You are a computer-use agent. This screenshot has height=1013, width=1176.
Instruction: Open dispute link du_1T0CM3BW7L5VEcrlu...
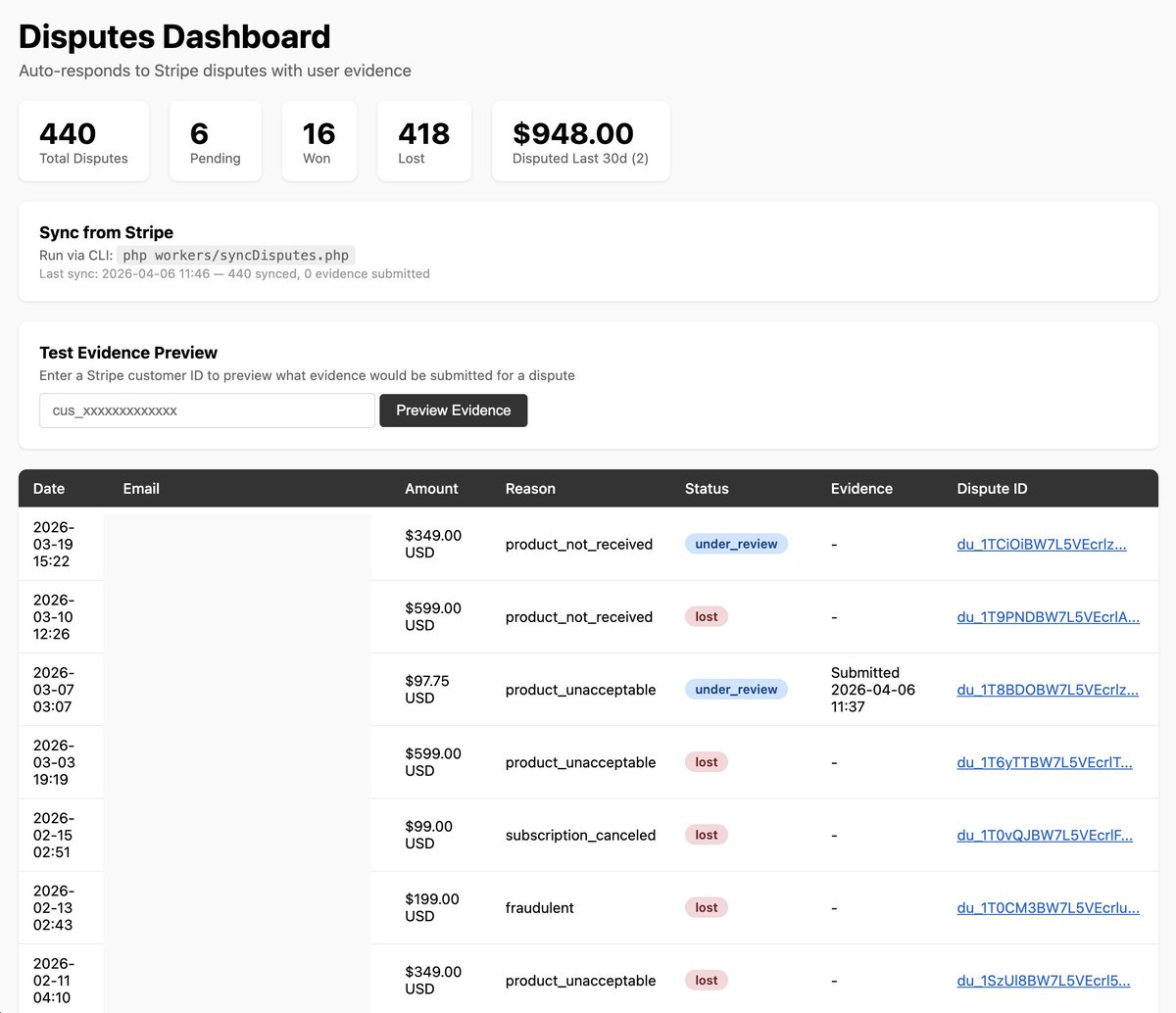pyautogui.click(x=1049, y=908)
